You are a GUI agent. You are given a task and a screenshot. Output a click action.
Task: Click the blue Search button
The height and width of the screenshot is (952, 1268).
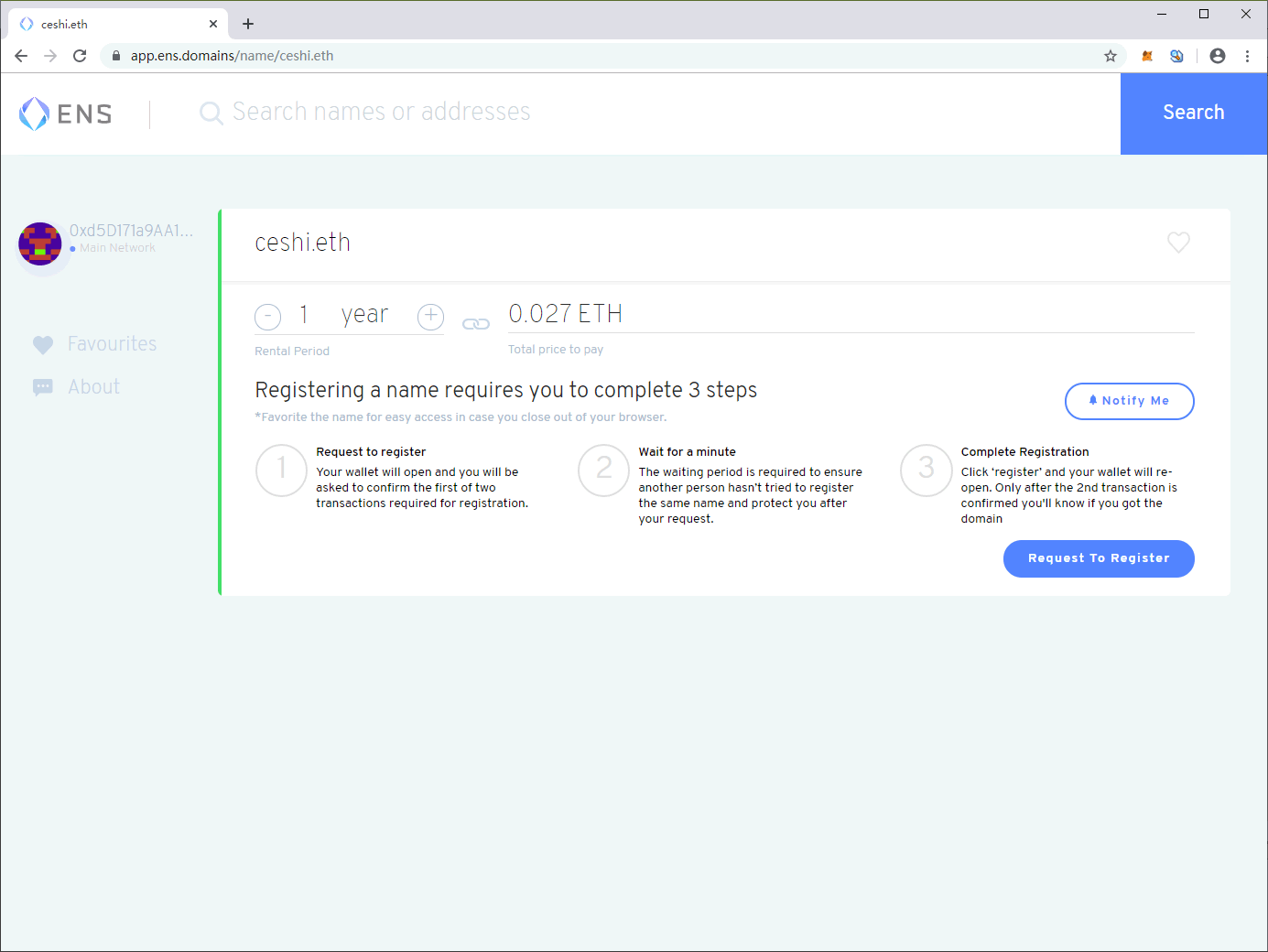(1194, 114)
